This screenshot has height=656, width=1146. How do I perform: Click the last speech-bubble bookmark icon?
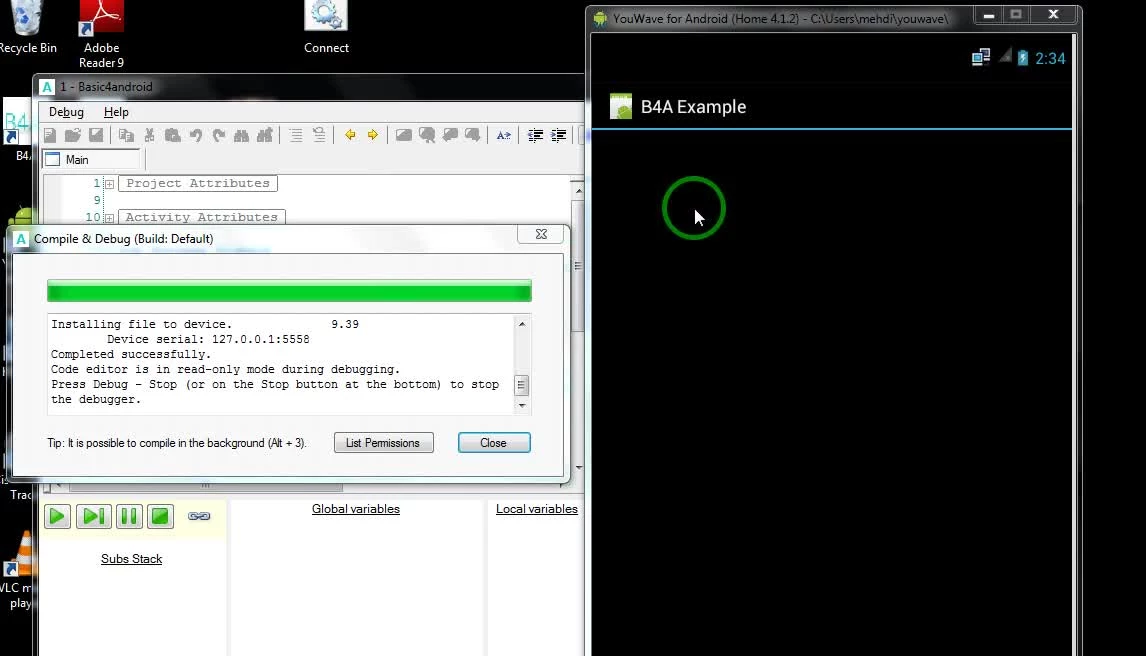pyautogui.click(x=473, y=135)
